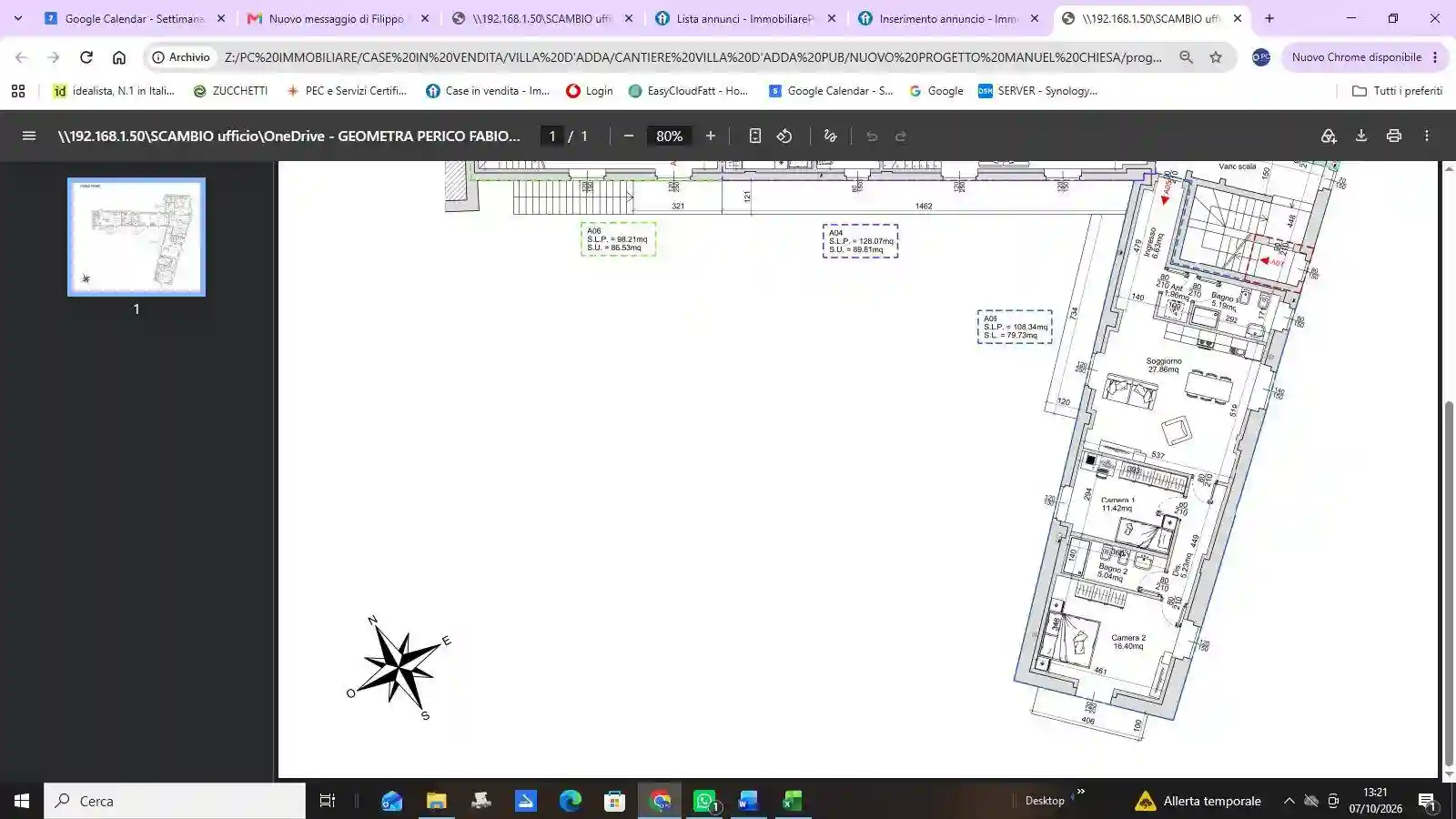
Task: Open the tab search dropdown arrow
Action: (17, 18)
